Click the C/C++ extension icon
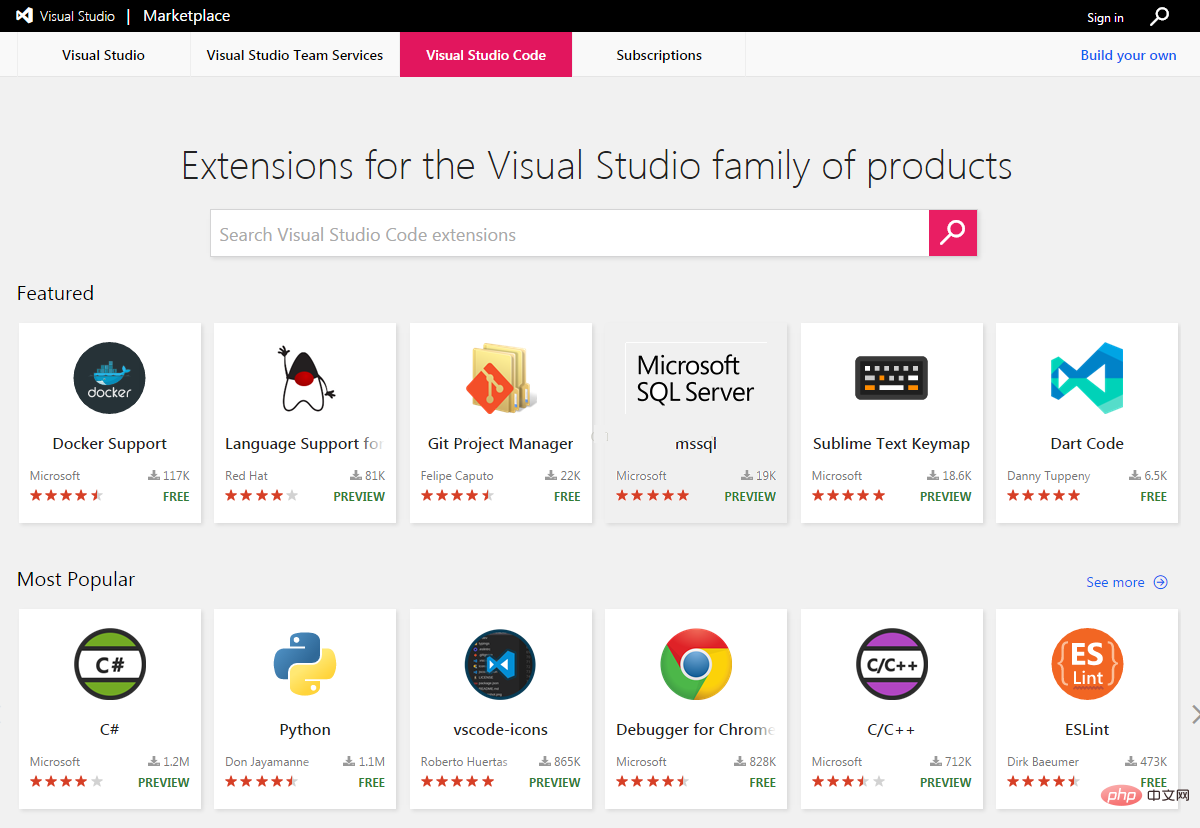Image resolution: width=1200 pixels, height=828 pixels. pyautogui.click(x=891, y=664)
